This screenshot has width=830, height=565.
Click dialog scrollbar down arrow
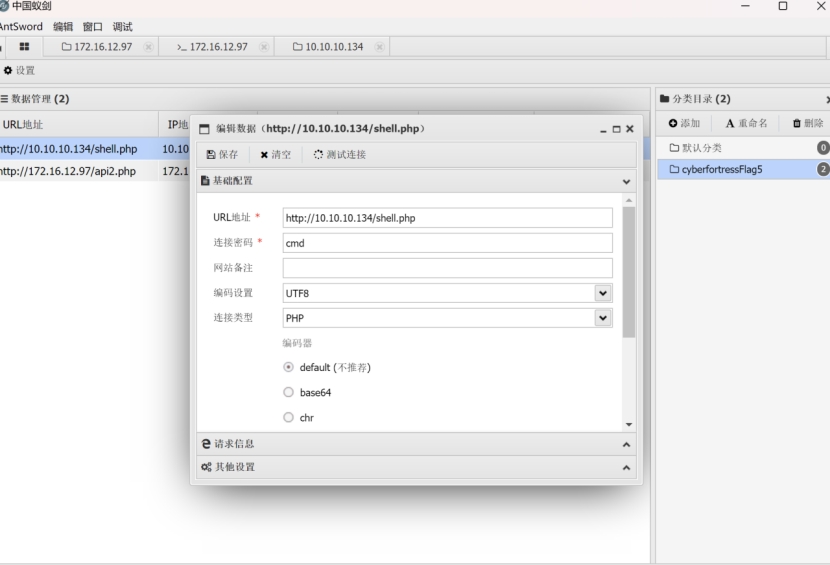pos(629,425)
